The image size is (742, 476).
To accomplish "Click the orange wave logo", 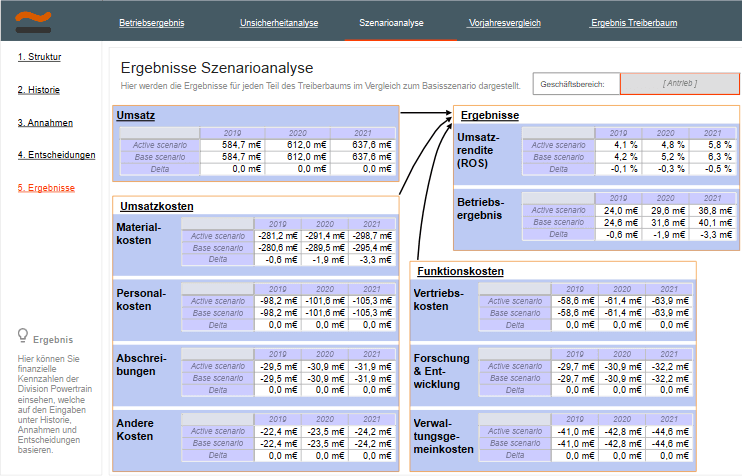I will 33,22.
